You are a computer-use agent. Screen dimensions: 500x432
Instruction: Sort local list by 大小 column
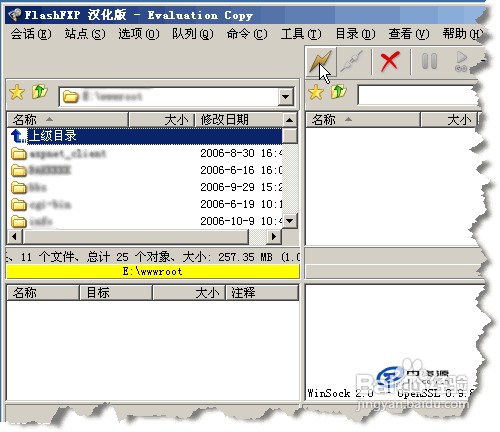161,120
